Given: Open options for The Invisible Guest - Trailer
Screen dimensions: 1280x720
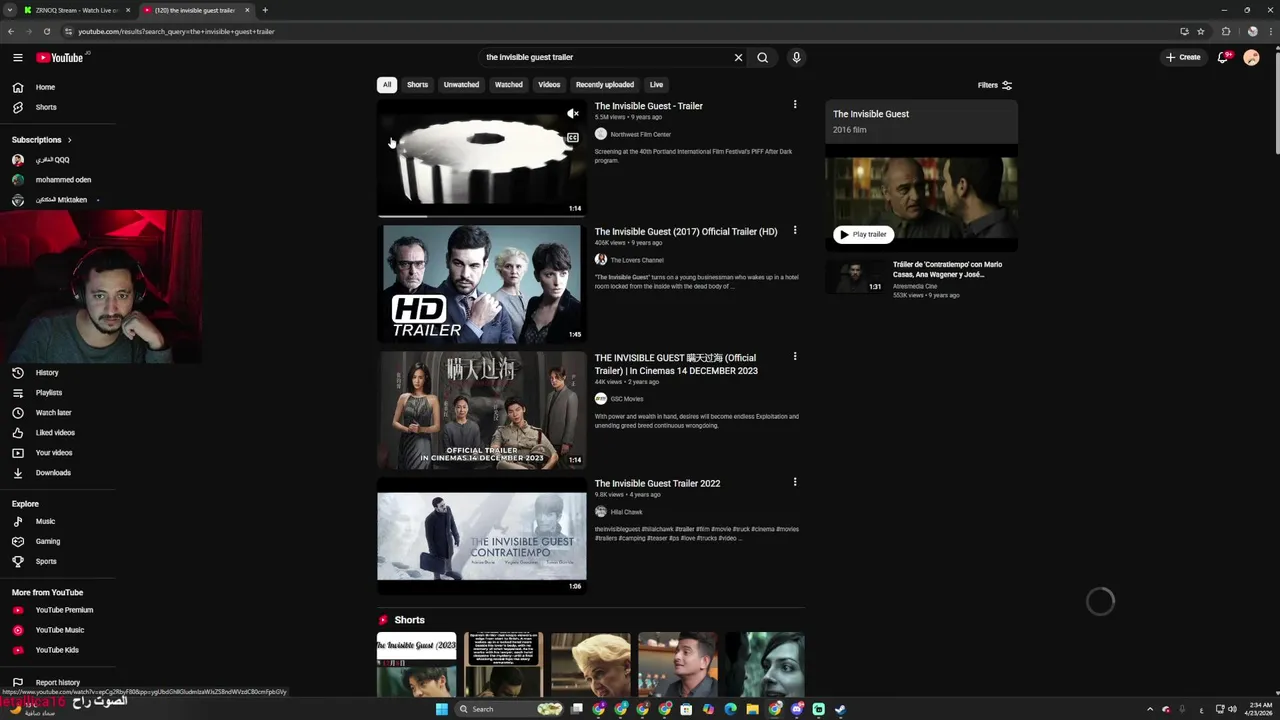Looking at the screenshot, I should (x=795, y=105).
